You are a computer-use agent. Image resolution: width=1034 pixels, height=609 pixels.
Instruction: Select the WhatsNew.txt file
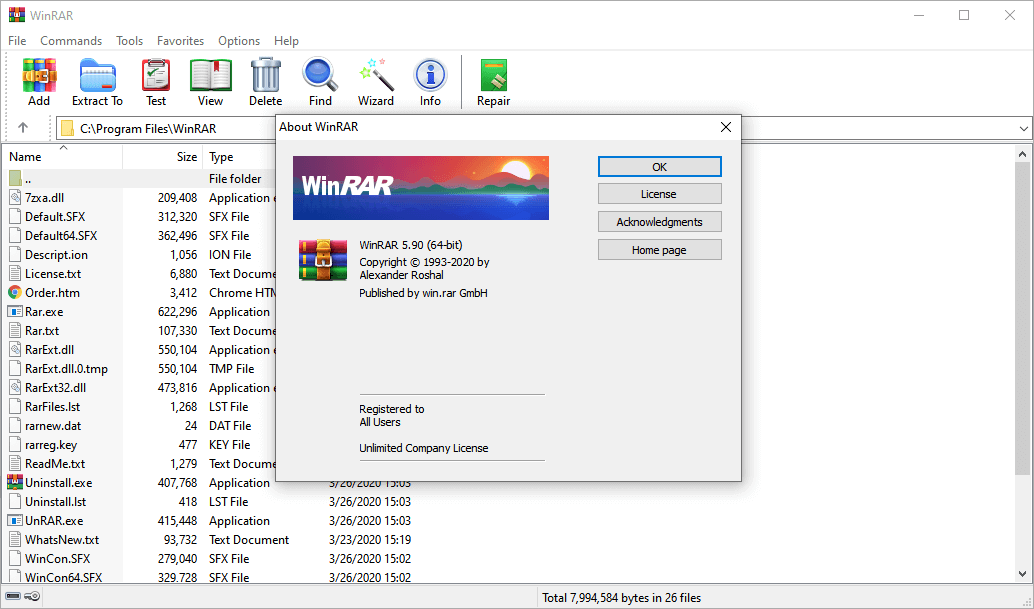click(62, 539)
